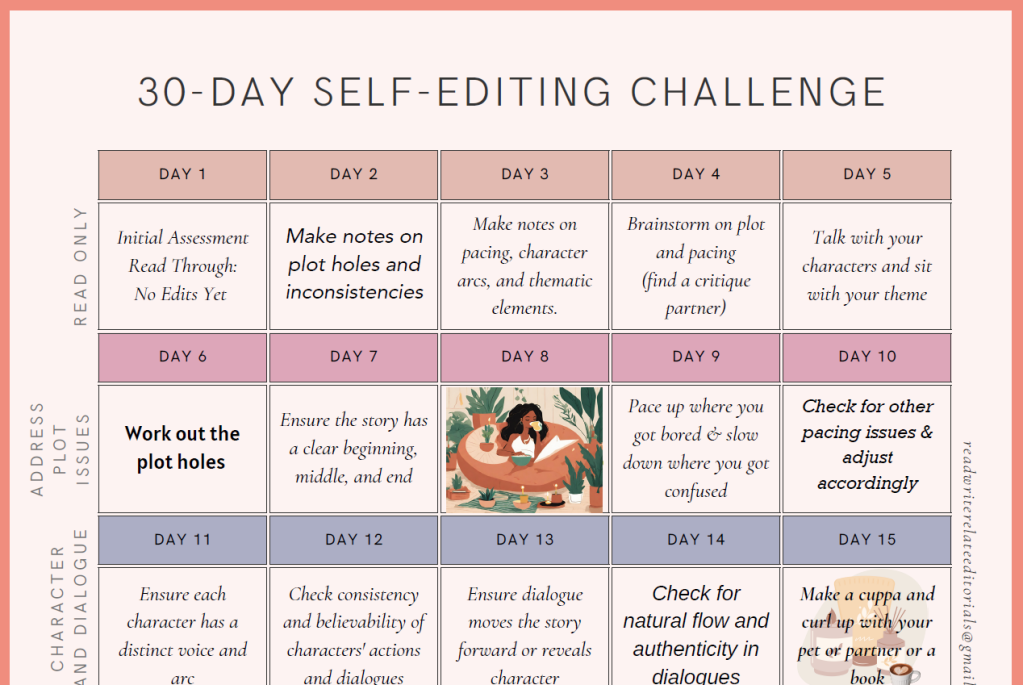Click the READ ONLY vertical row label
1023x685 pixels.
pos(80,266)
